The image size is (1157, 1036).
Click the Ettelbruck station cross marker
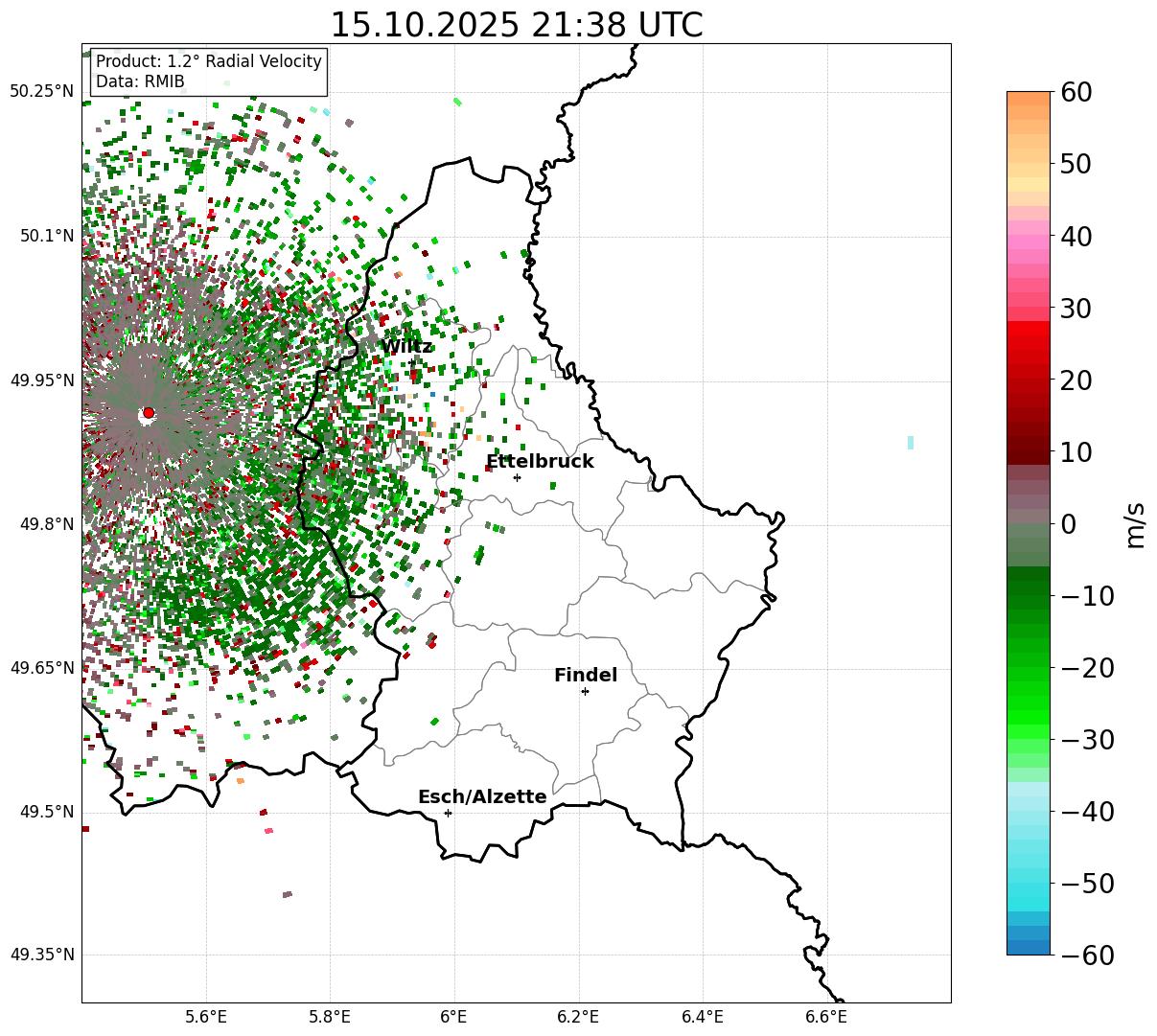click(x=517, y=477)
